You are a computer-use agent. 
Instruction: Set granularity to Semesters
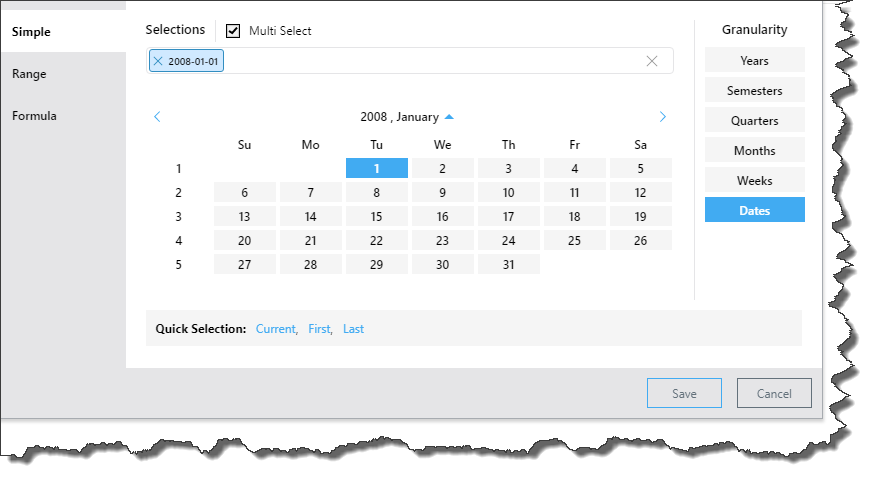[x=754, y=91]
